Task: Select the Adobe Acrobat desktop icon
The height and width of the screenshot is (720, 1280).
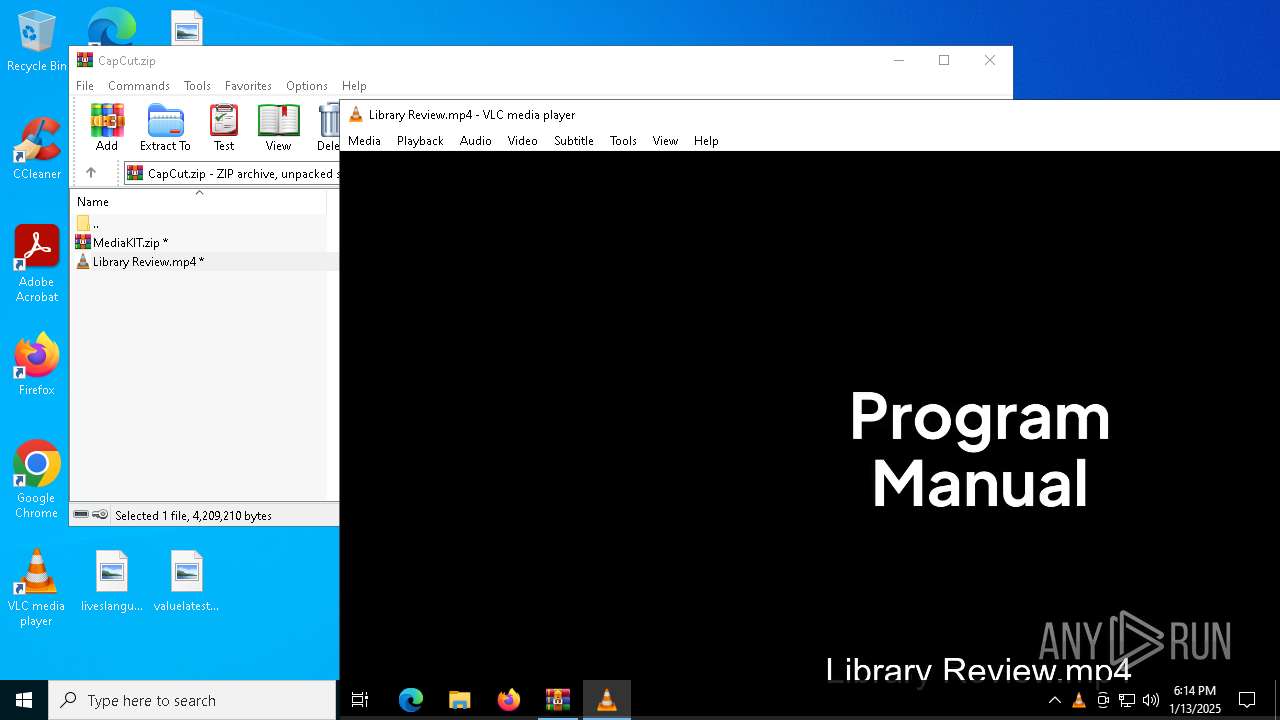Action: pos(37,264)
